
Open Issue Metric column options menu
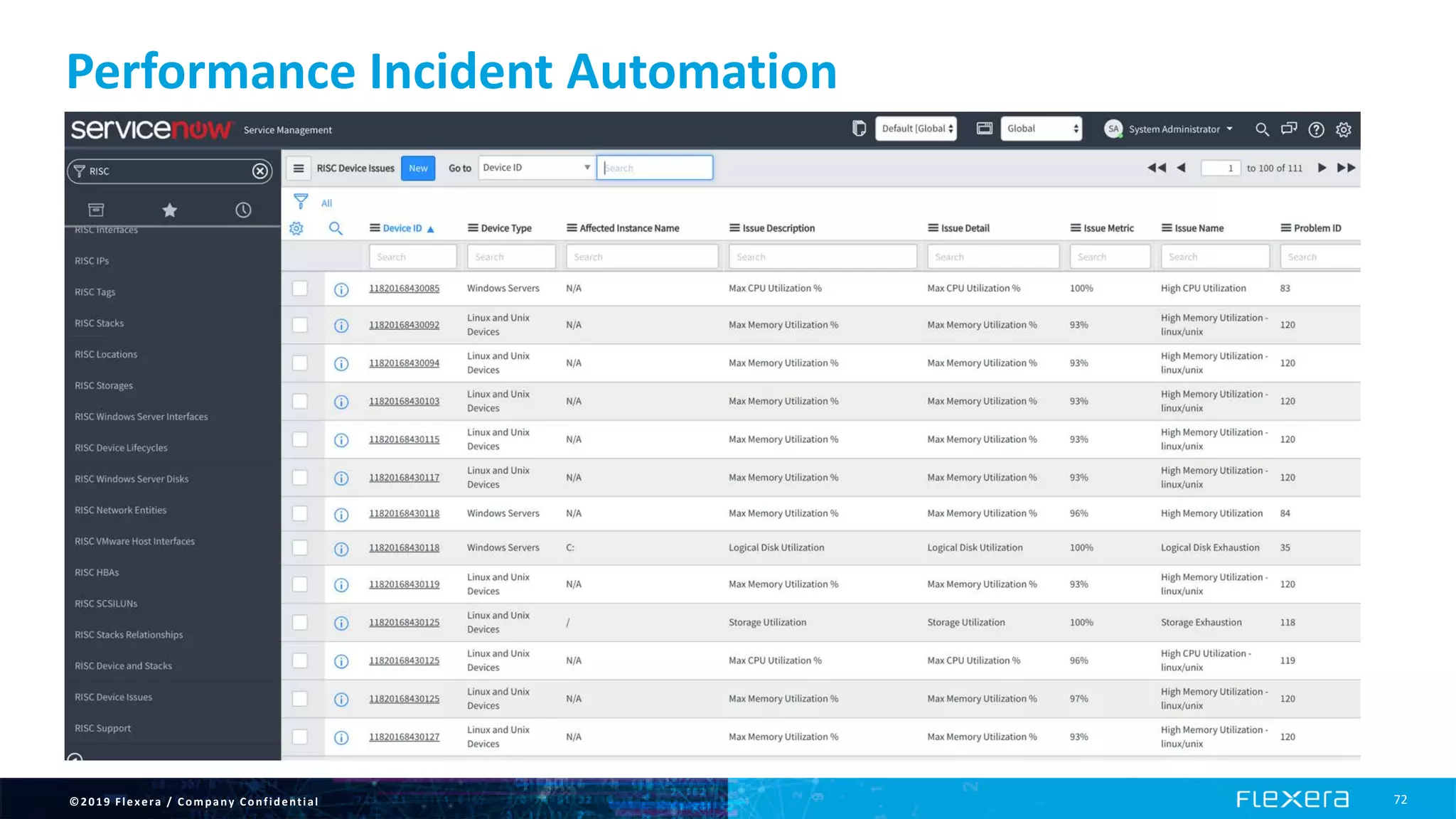point(1076,228)
